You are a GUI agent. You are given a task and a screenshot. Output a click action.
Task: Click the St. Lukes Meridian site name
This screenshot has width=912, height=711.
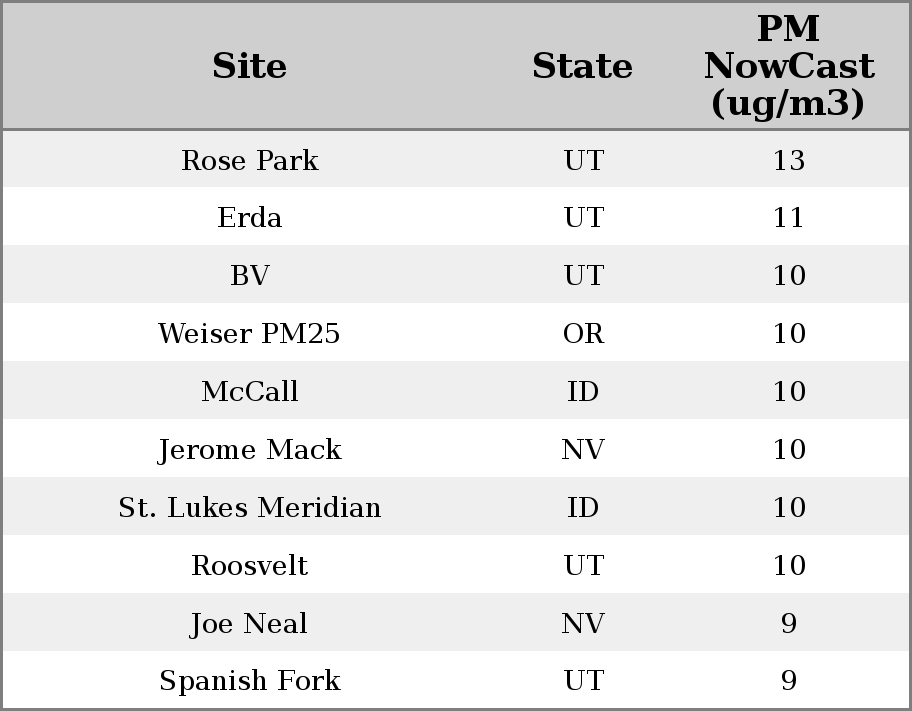coord(249,508)
